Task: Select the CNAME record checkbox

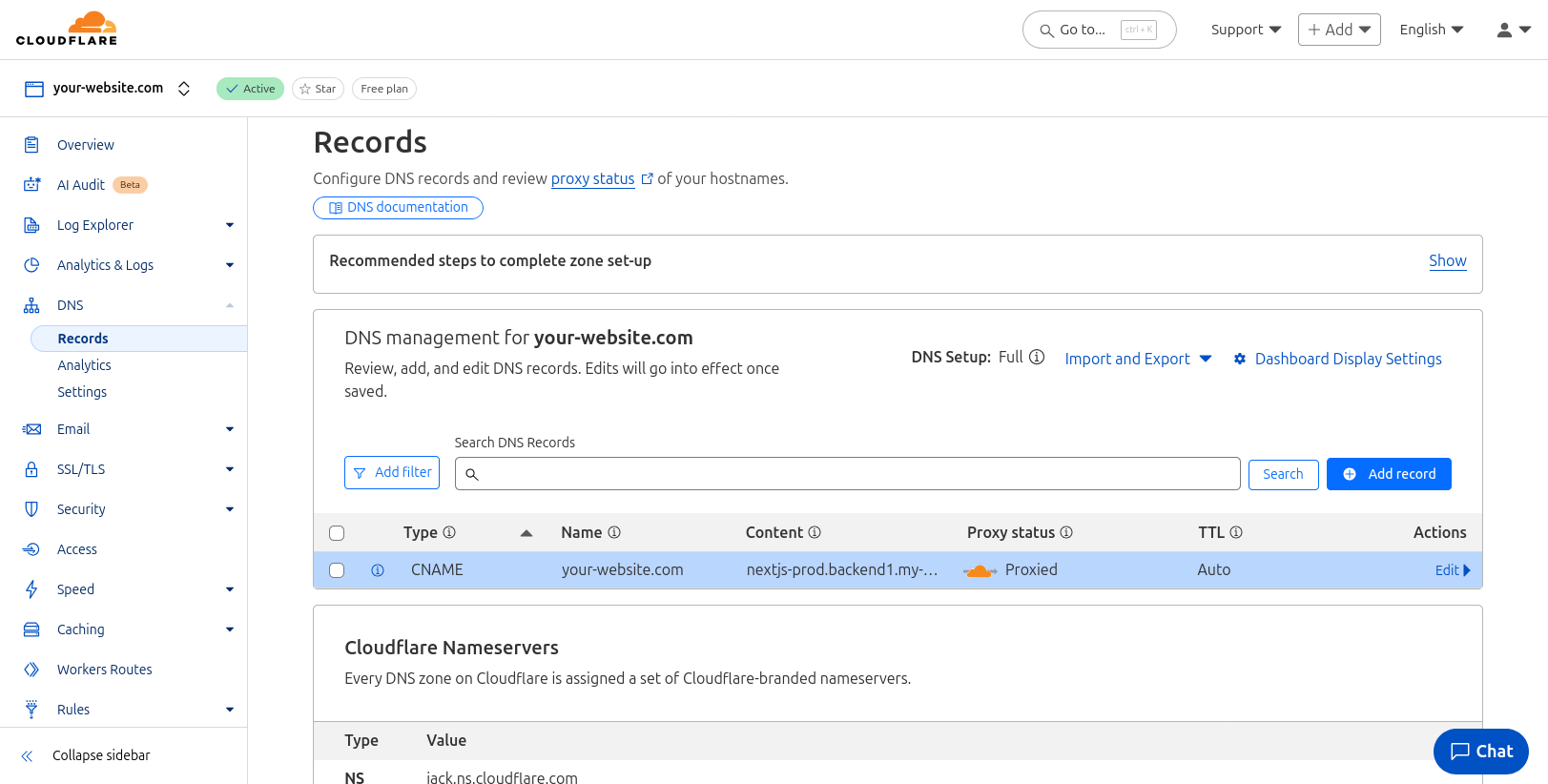Action: (x=337, y=570)
